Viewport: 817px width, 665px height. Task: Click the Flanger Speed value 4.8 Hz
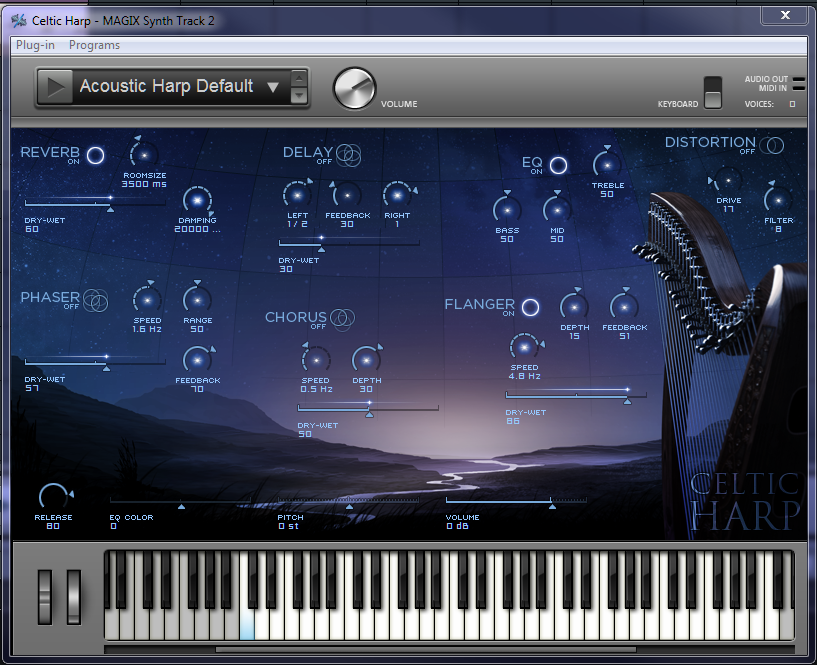click(524, 376)
